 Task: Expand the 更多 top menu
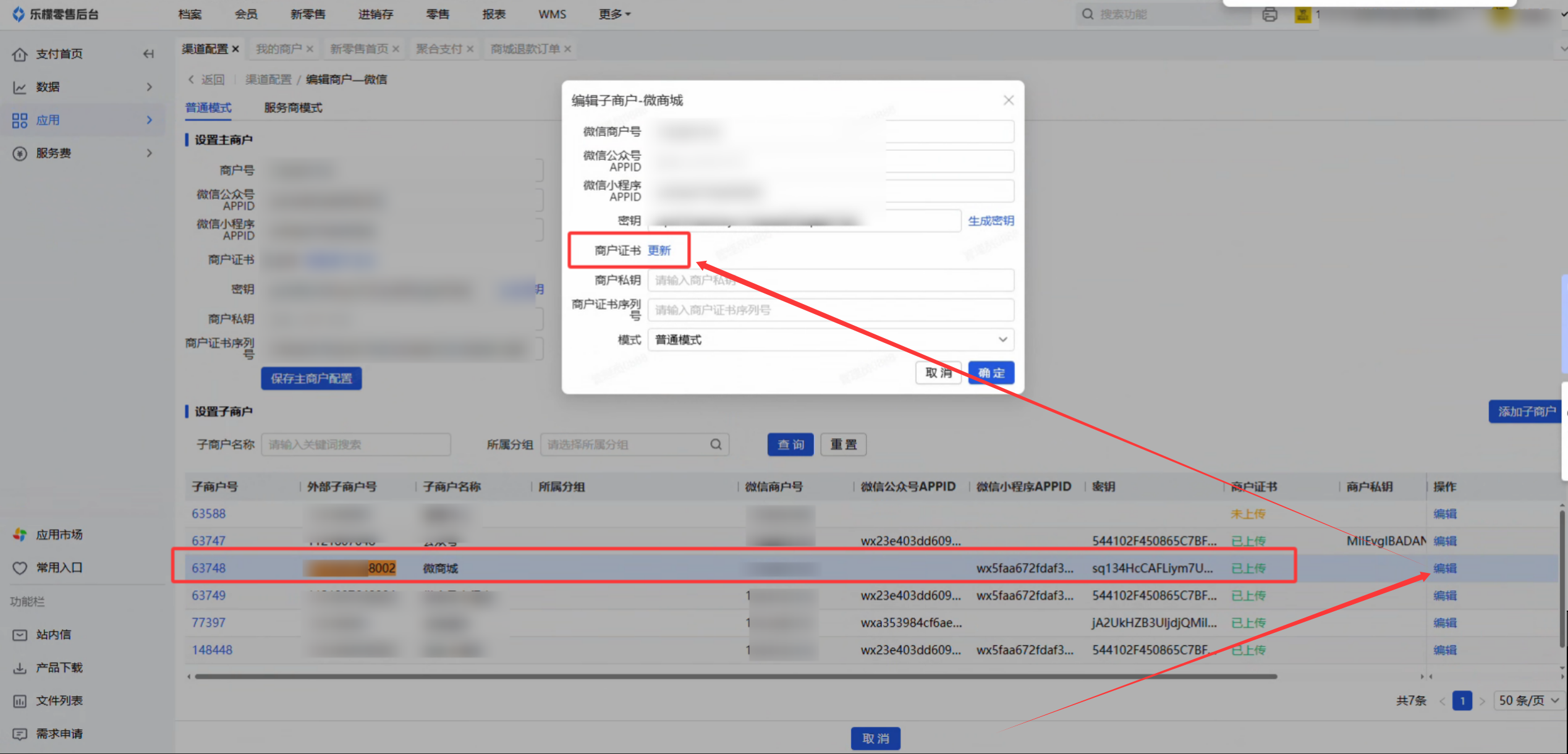pos(614,14)
